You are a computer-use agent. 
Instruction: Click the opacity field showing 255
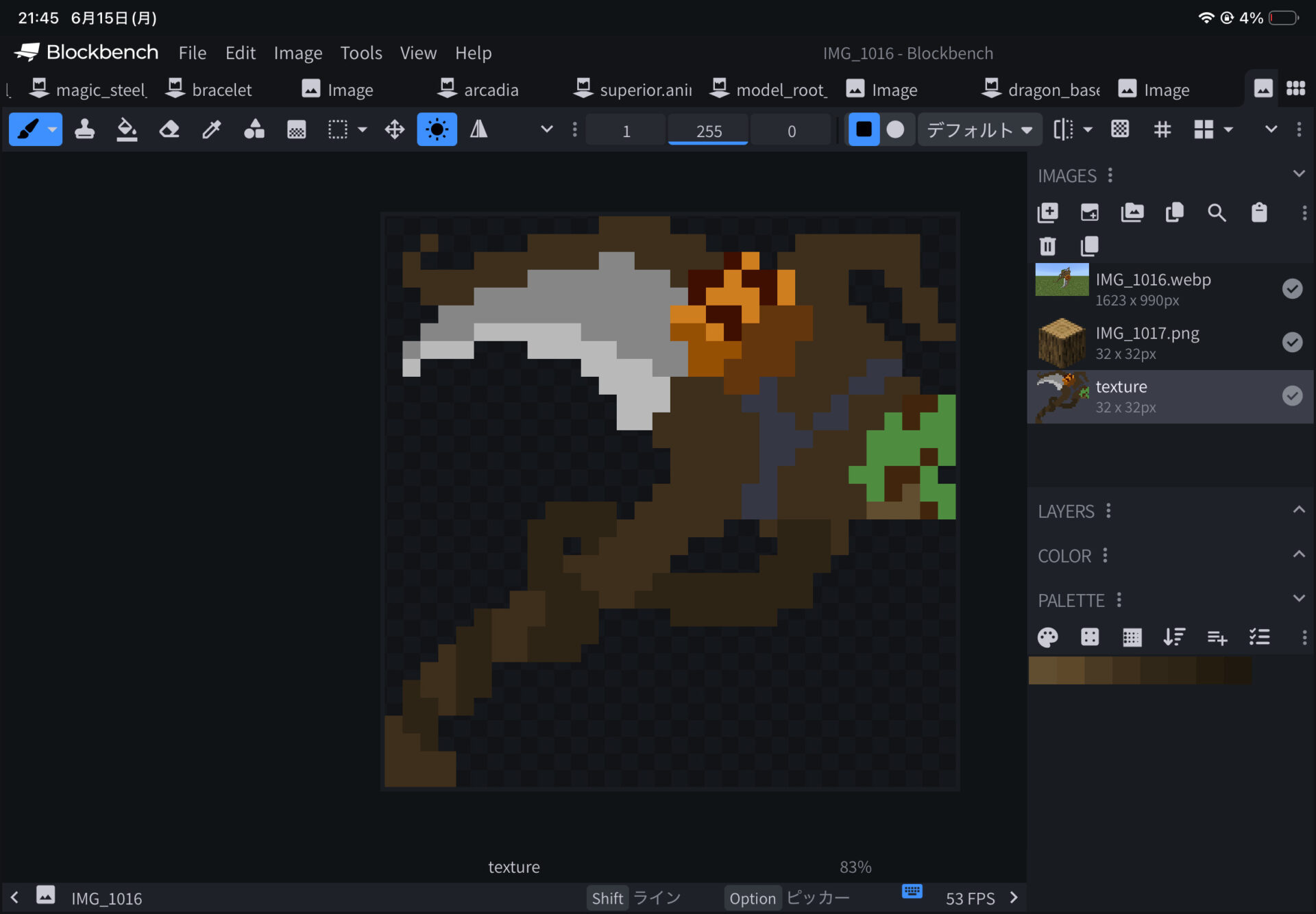pyautogui.click(x=708, y=130)
